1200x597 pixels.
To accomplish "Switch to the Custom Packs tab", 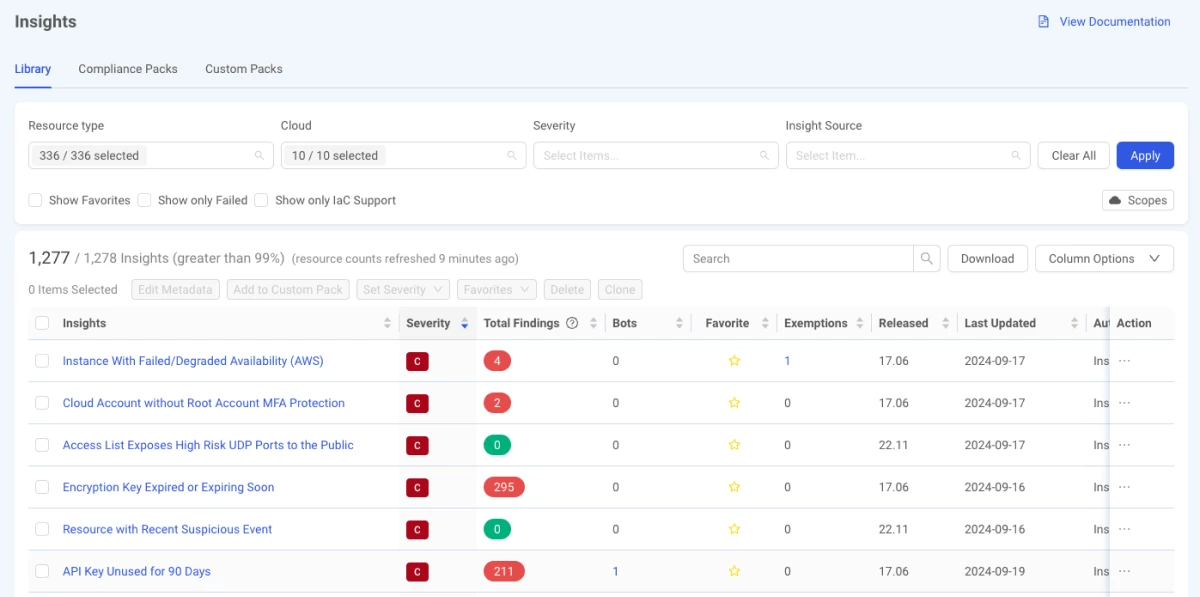I will tap(244, 69).
